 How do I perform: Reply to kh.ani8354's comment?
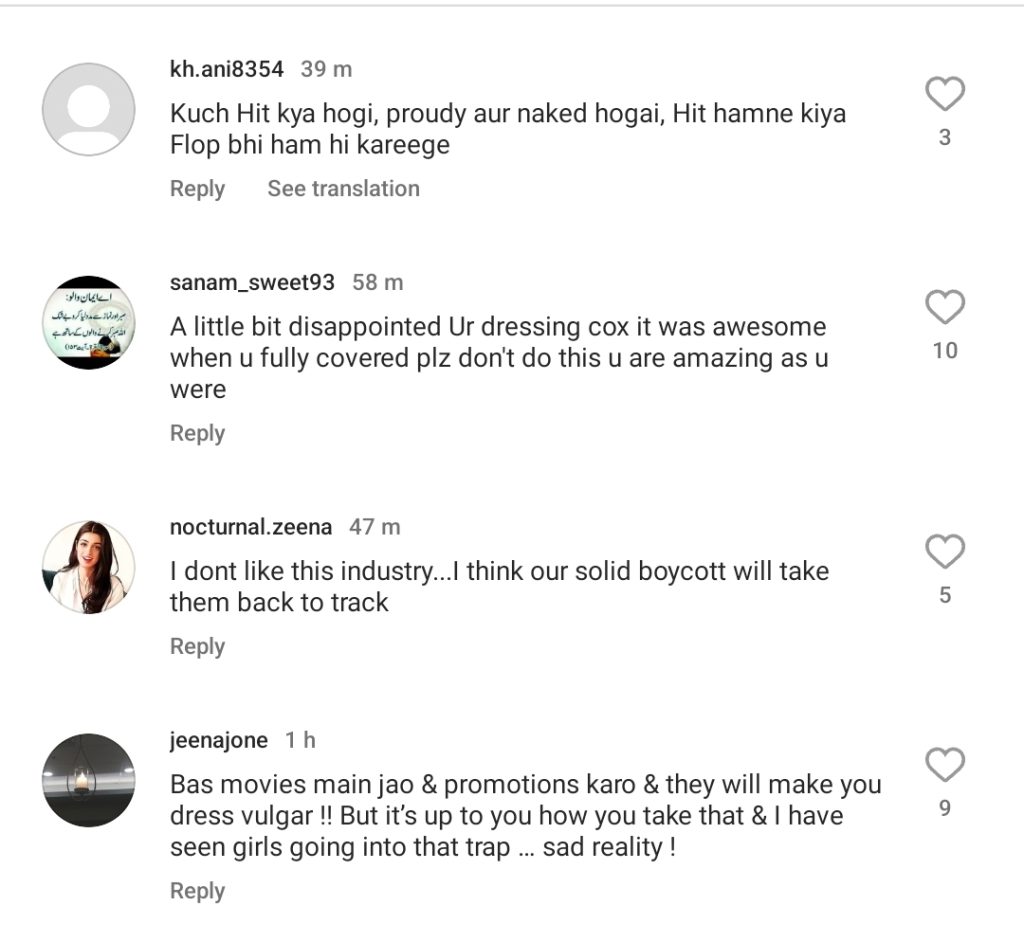click(x=197, y=189)
